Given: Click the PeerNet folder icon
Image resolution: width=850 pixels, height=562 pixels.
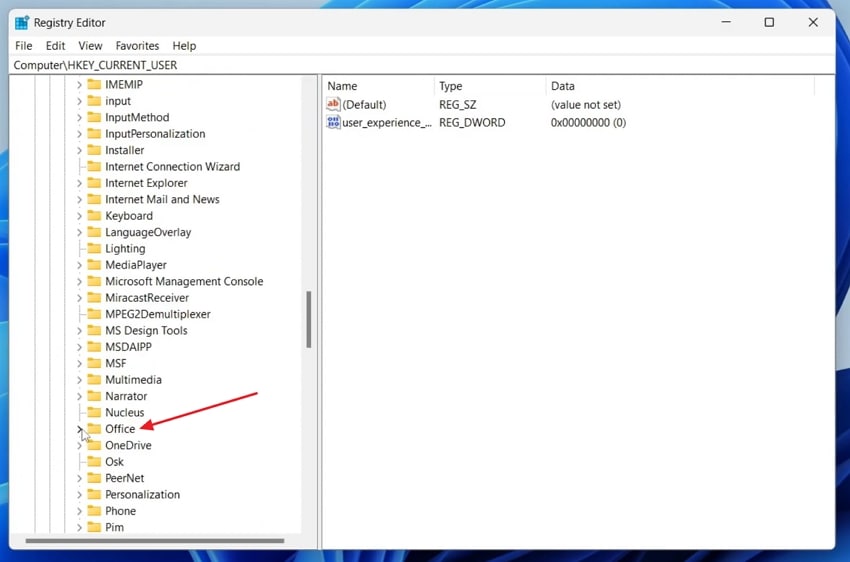Looking at the screenshot, I should (x=94, y=478).
